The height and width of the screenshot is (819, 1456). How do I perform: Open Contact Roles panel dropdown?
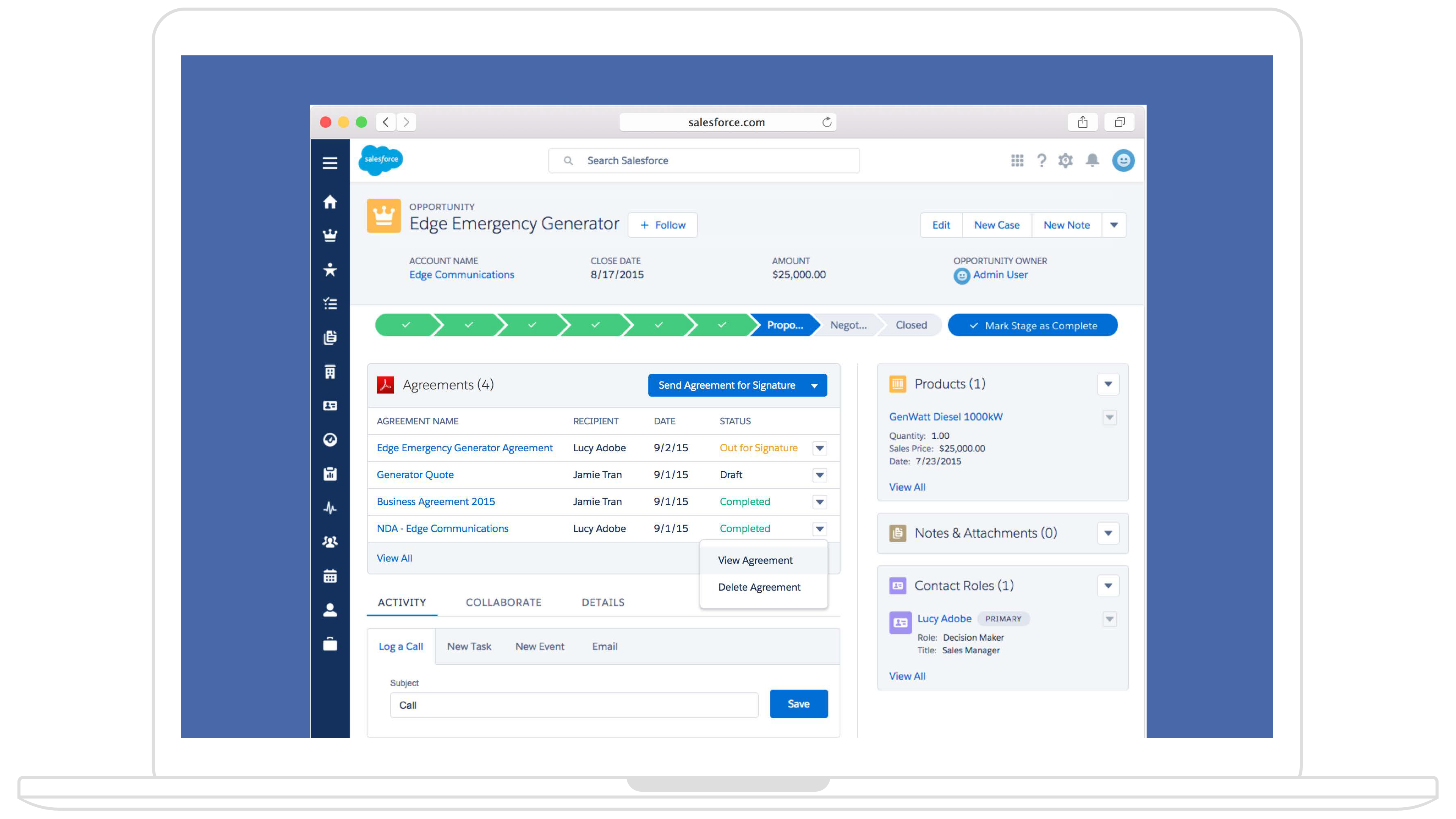click(1108, 585)
